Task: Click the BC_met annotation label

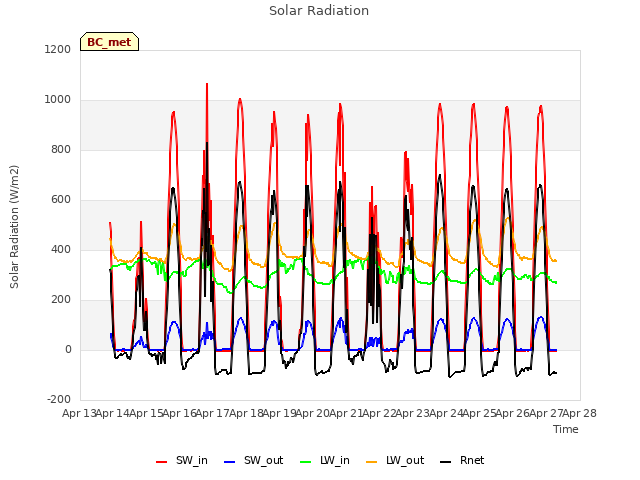Action: coord(109,42)
